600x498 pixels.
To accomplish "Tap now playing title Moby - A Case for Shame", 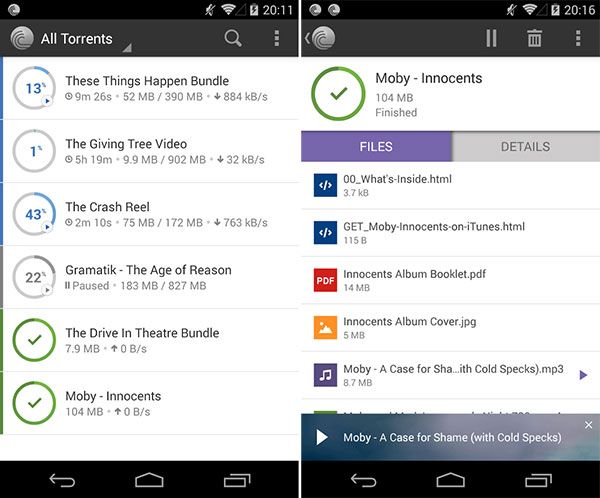I will (452, 437).
